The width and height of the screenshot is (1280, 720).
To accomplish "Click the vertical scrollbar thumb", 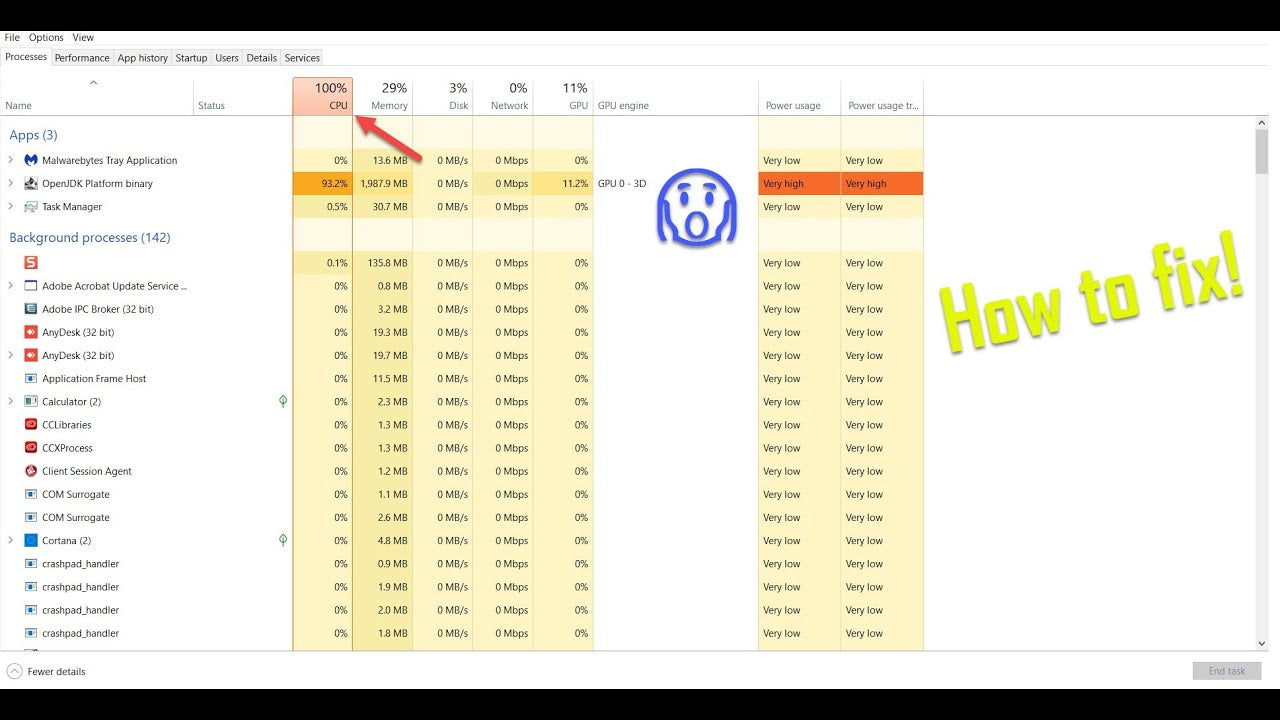I will pos(1262,152).
